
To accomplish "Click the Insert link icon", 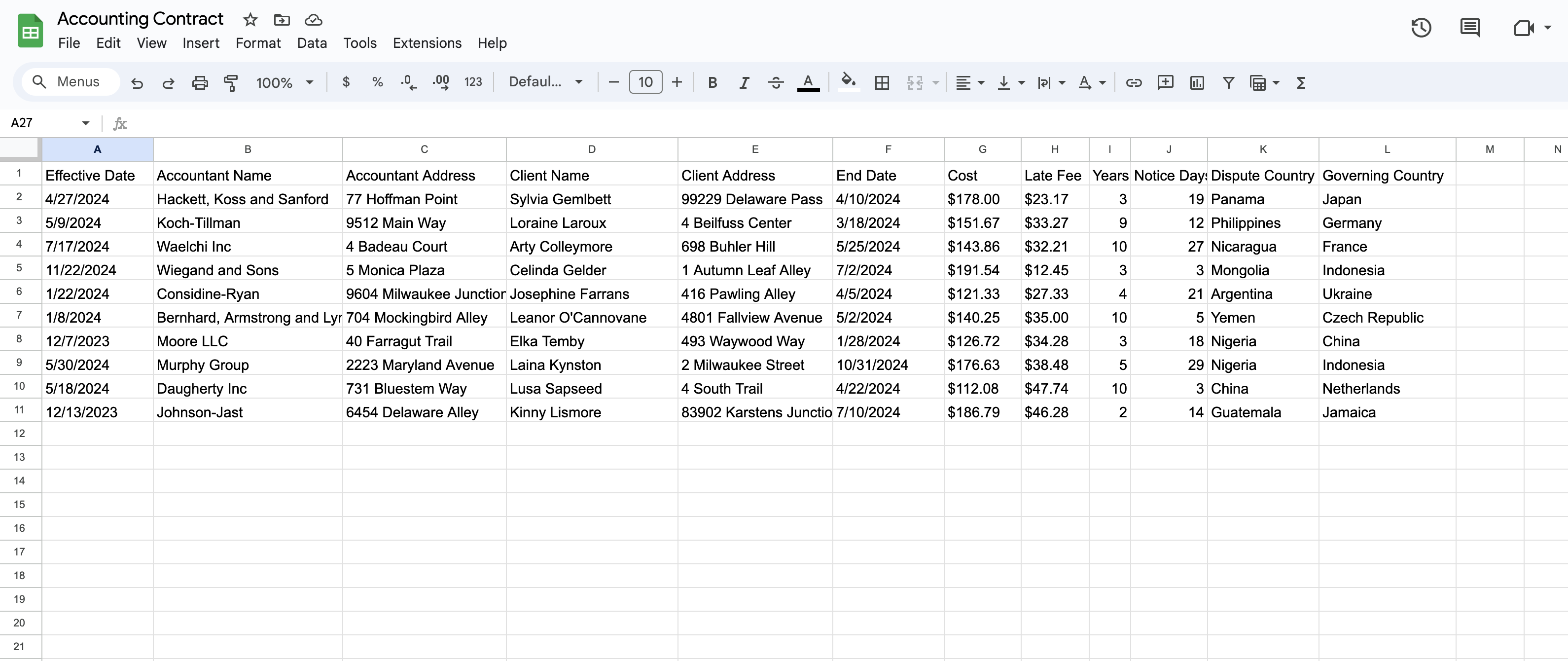I will (1134, 82).
